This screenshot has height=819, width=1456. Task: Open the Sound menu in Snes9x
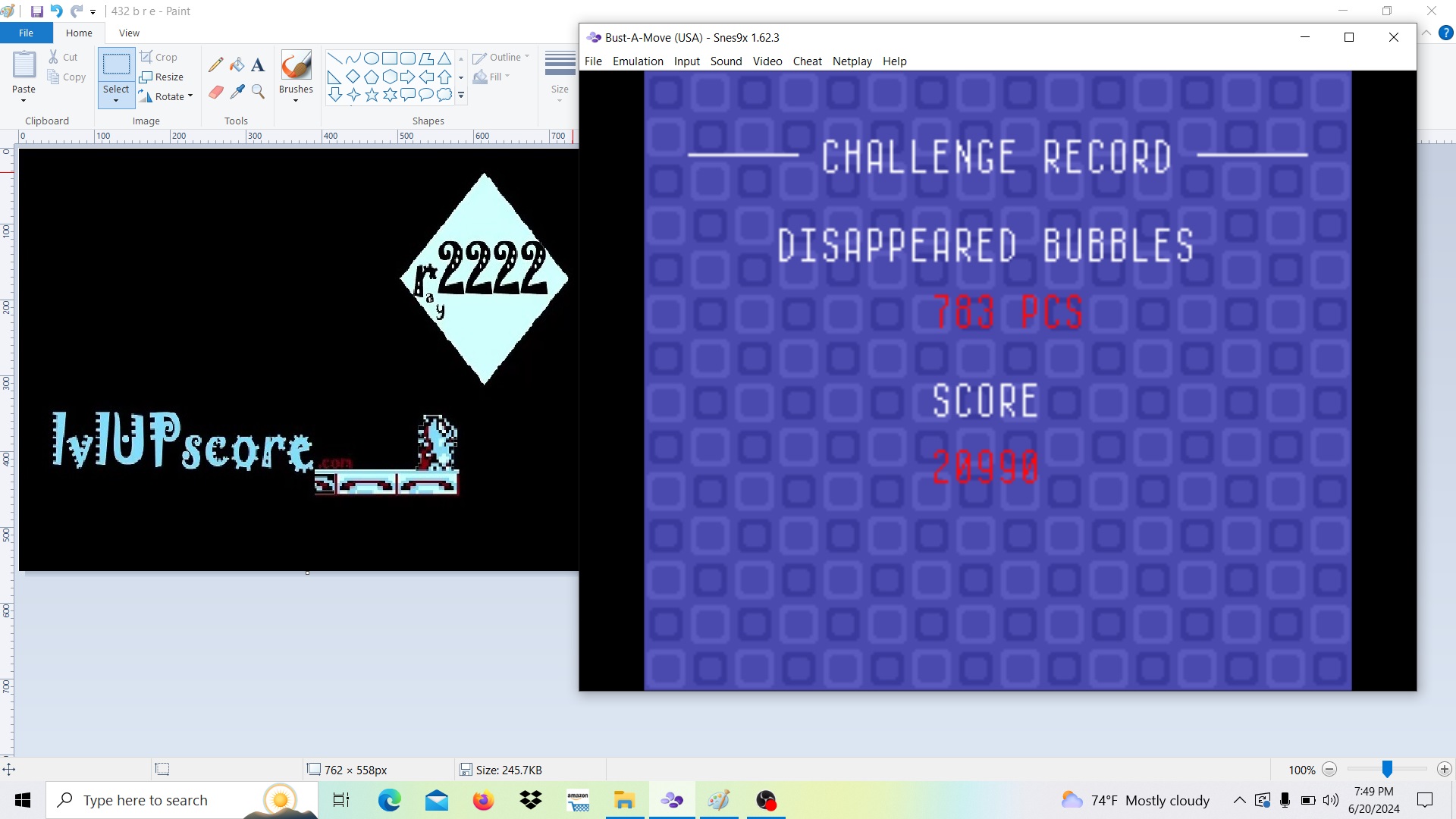(x=726, y=61)
